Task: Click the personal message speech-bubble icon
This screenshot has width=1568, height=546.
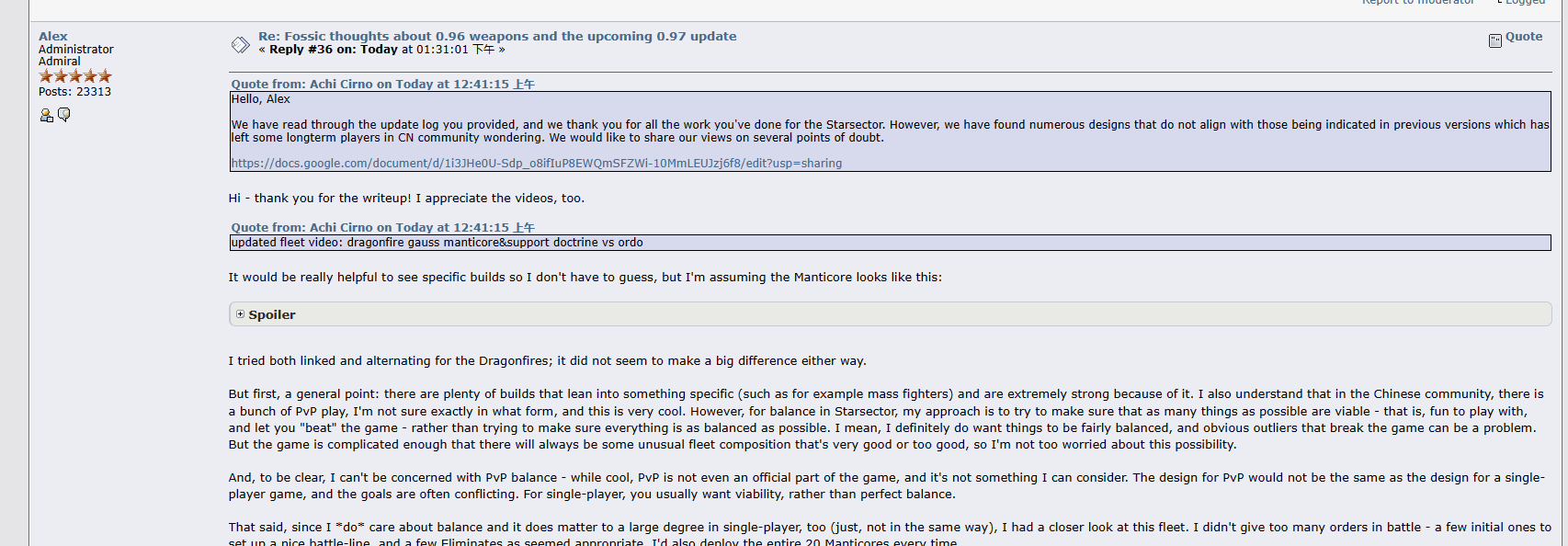Action: tap(64, 115)
